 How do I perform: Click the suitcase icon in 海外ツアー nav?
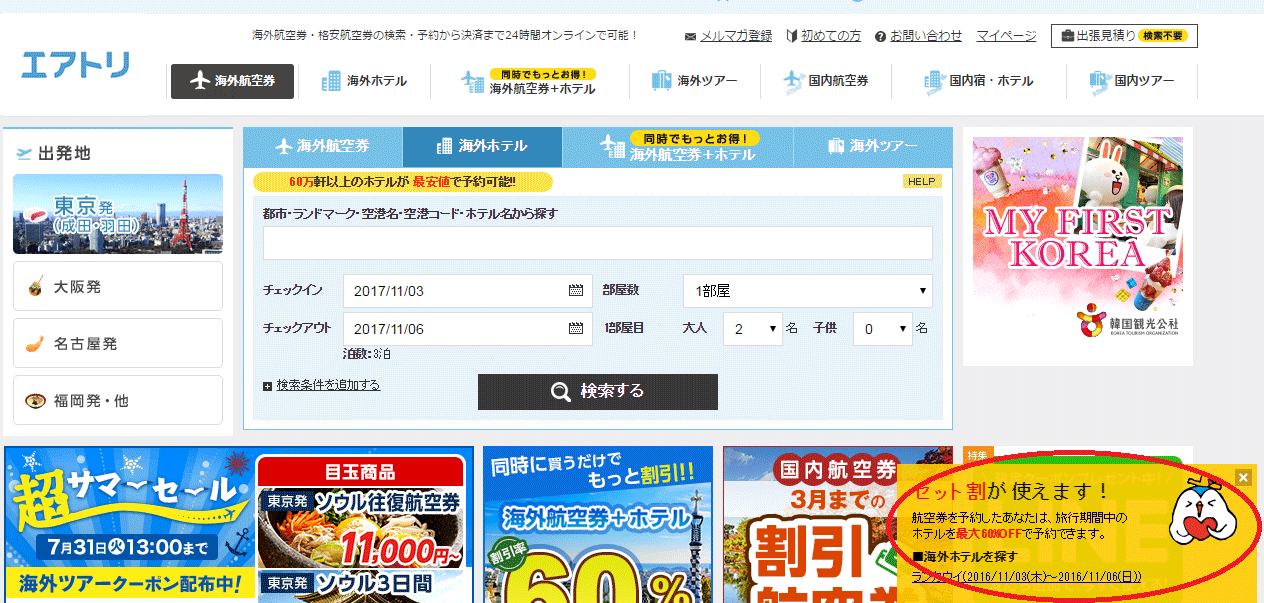tap(661, 80)
